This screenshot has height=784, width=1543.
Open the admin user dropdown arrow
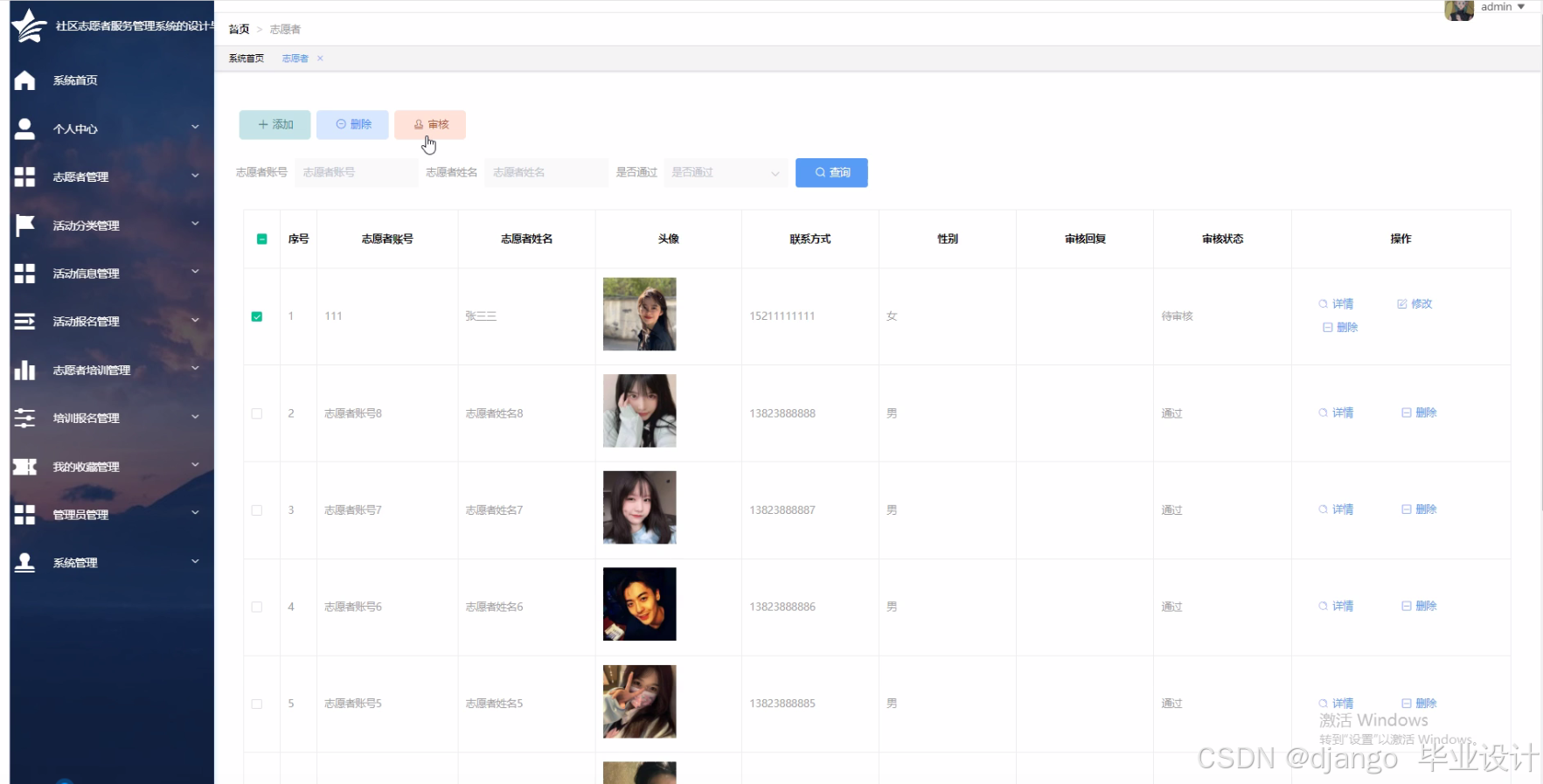point(1521,7)
